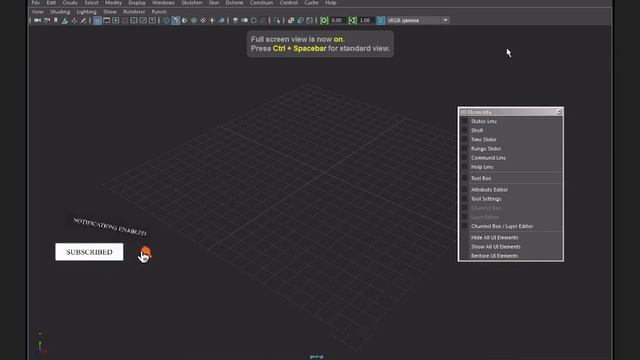Toggle the Safe Title icon

[x=152, y=20]
